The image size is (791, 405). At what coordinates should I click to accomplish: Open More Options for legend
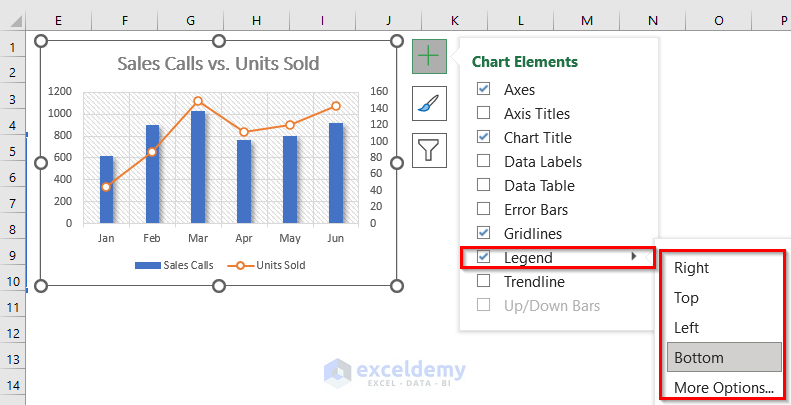coord(724,388)
